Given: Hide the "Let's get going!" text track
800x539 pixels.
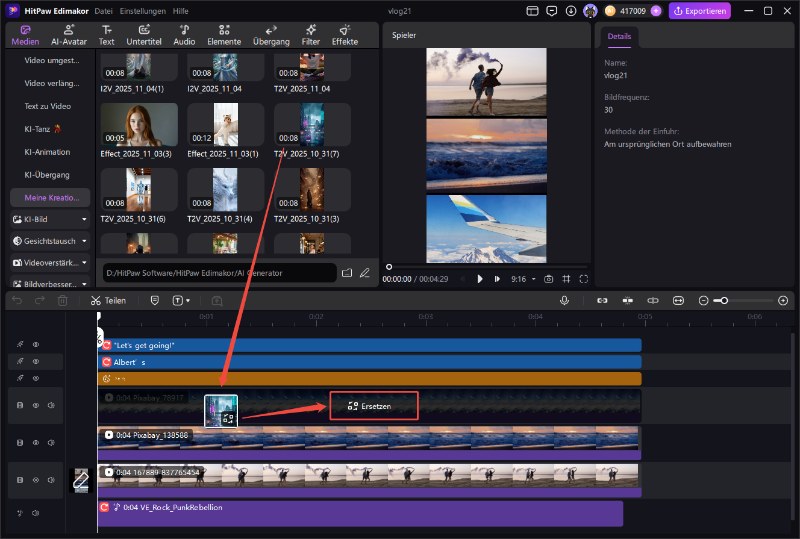Looking at the screenshot, I should 36,345.
